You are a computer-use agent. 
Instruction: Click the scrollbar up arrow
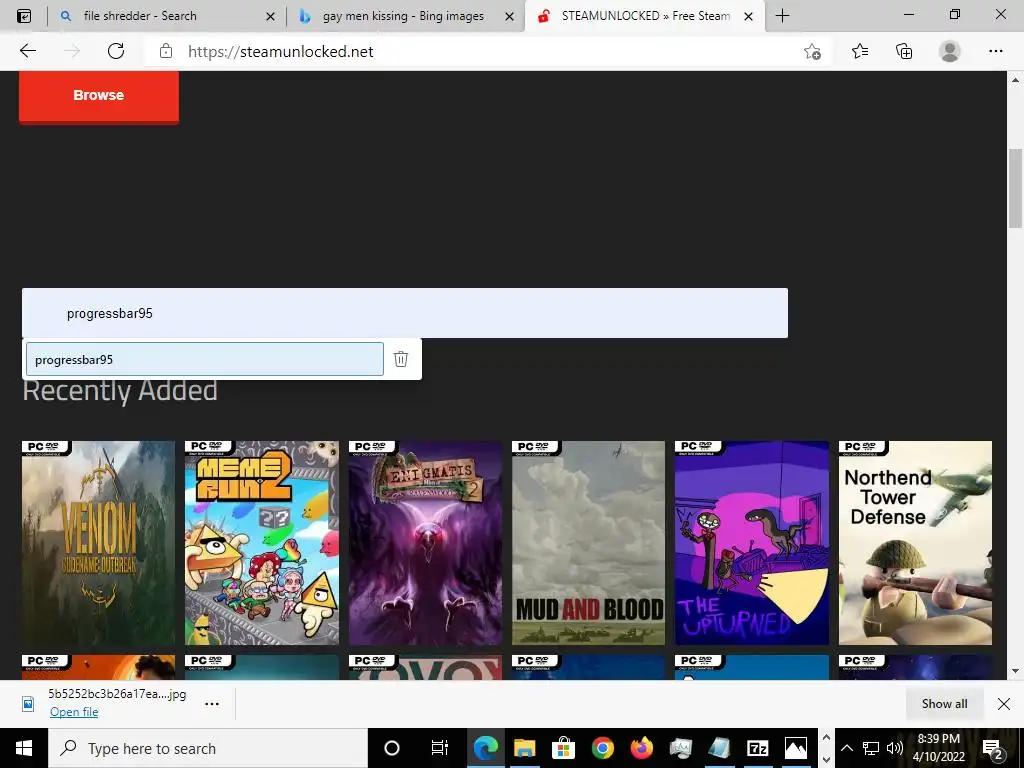(x=1015, y=80)
